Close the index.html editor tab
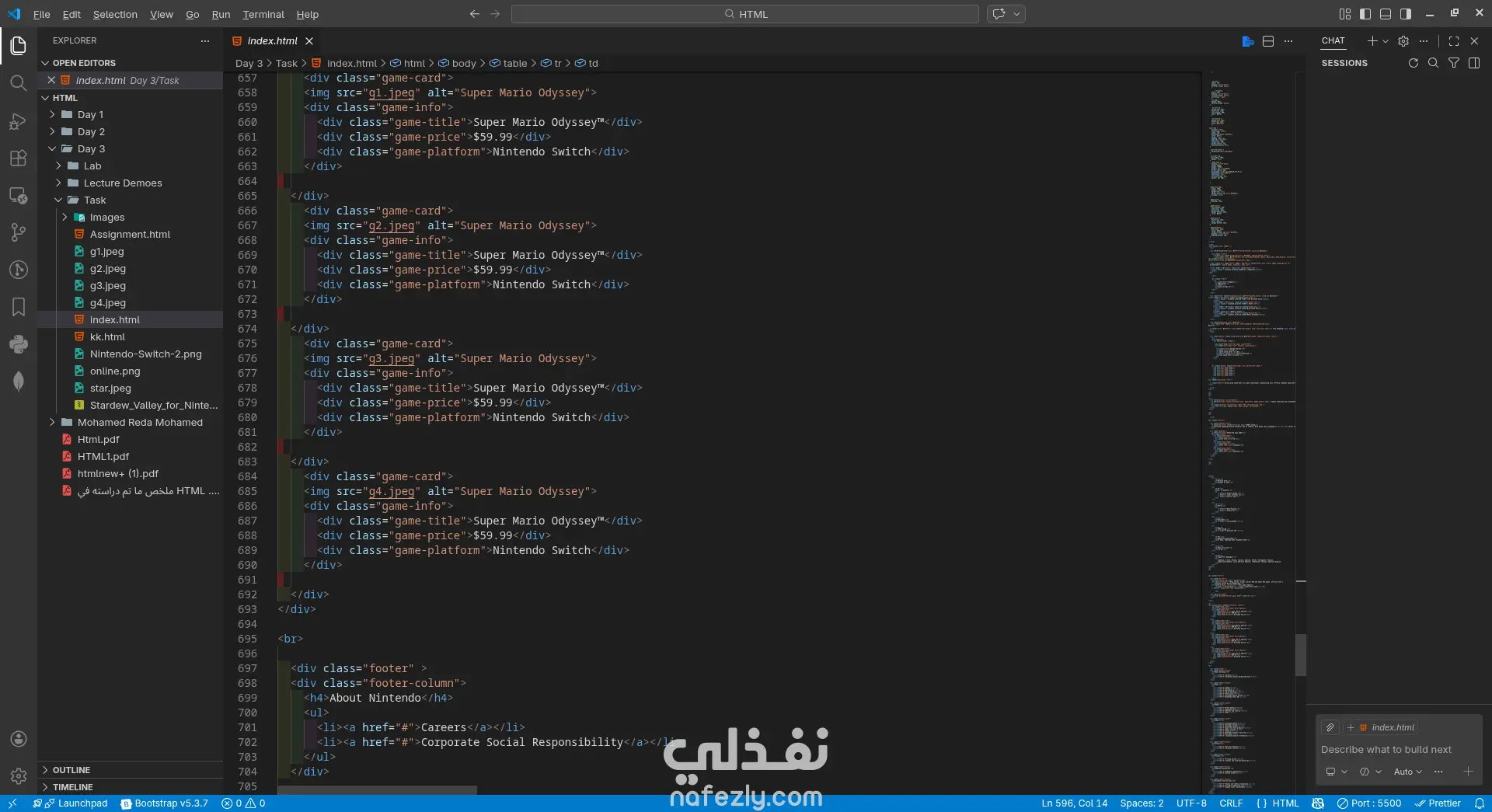The width and height of the screenshot is (1492, 812). [x=309, y=41]
